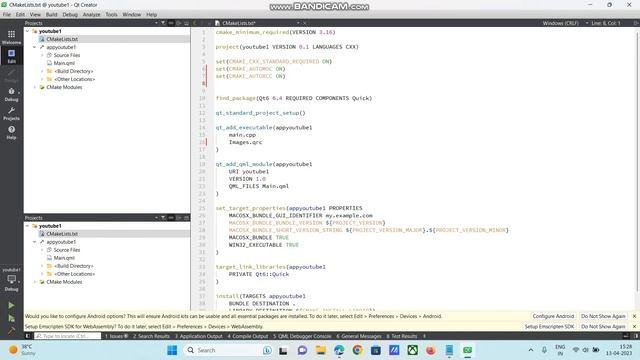Click synchronize link icon in lower Projects panel
The image size is (640, 360).
coord(171,218)
